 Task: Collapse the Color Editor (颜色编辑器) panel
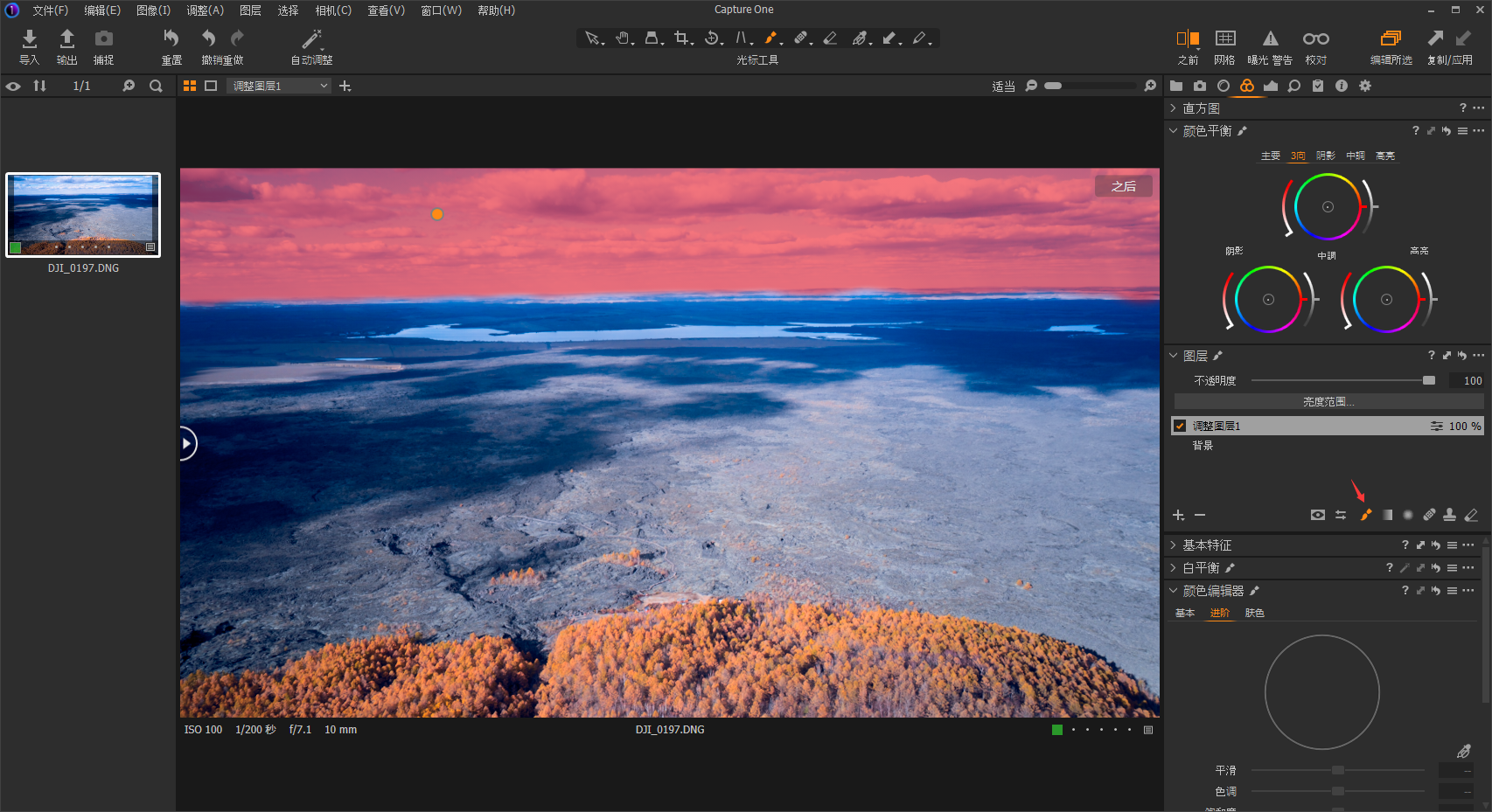pyautogui.click(x=1174, y=591)
